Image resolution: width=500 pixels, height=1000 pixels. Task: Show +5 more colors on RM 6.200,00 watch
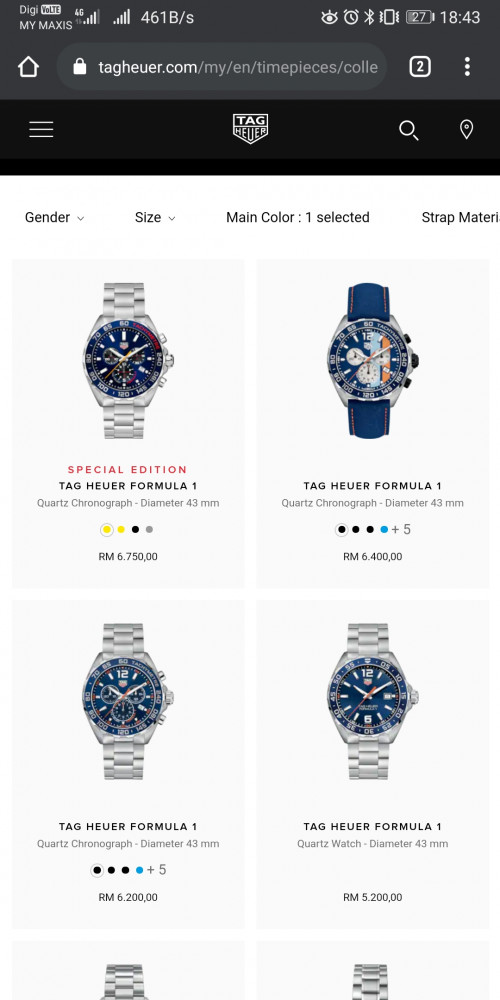tap(156, 870)
